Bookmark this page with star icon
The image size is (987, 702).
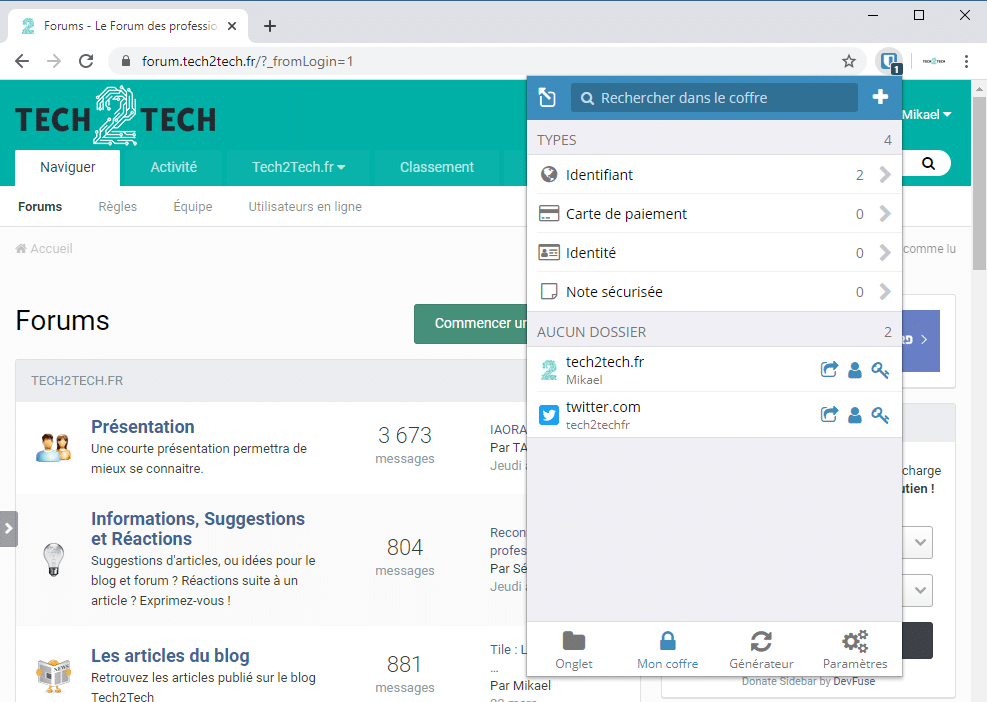coord(849,61)
